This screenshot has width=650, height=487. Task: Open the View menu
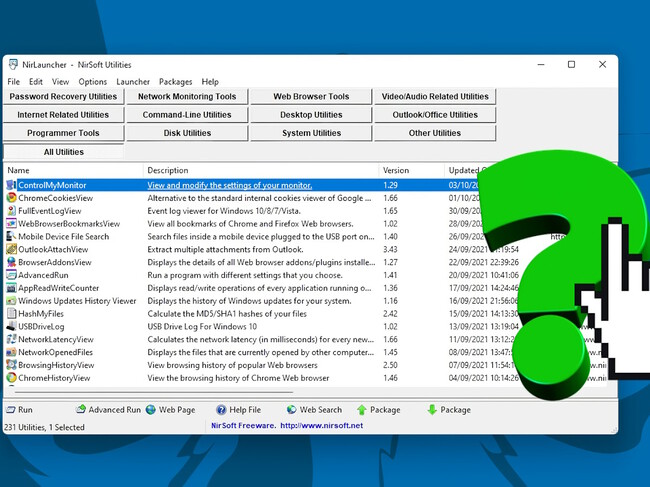pyautogui.click(x=60, y=82)
